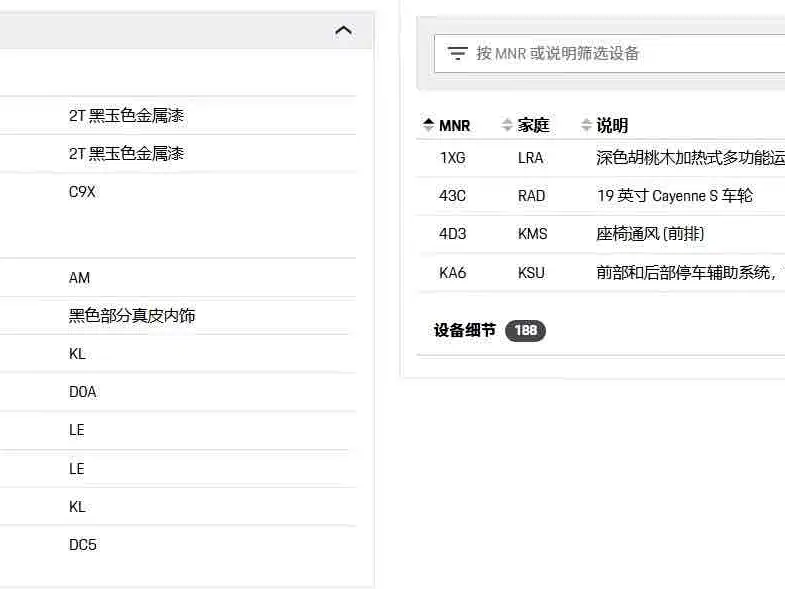Click the DC5 value row
Viewport: 785px width, 589px height.
coord(83,545)
